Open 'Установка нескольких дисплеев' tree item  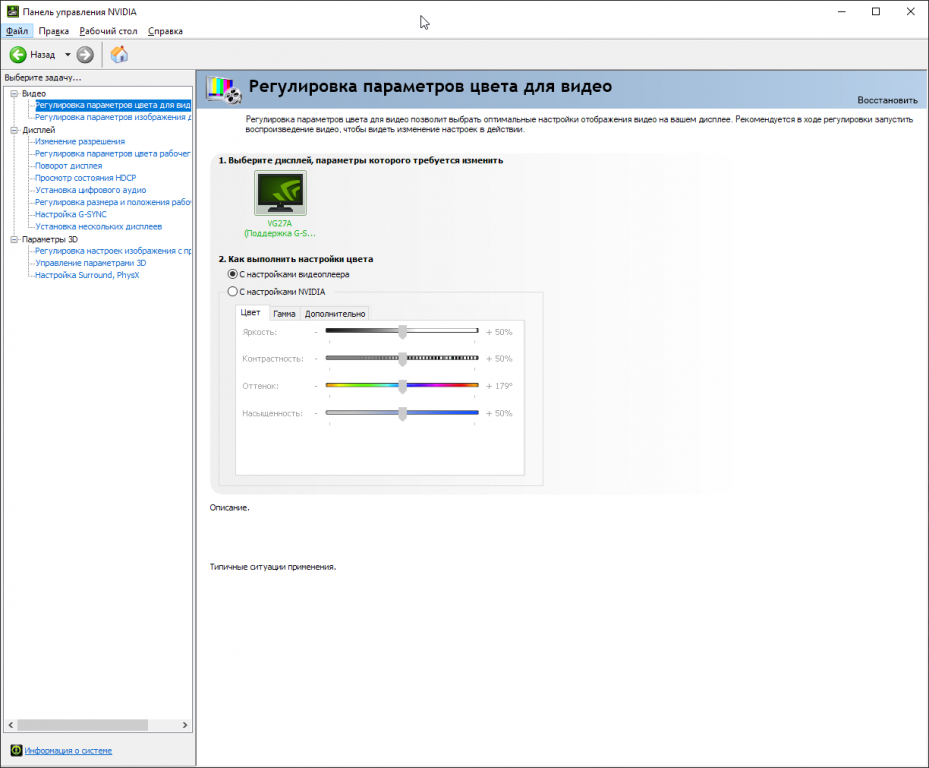click(98, 226)
